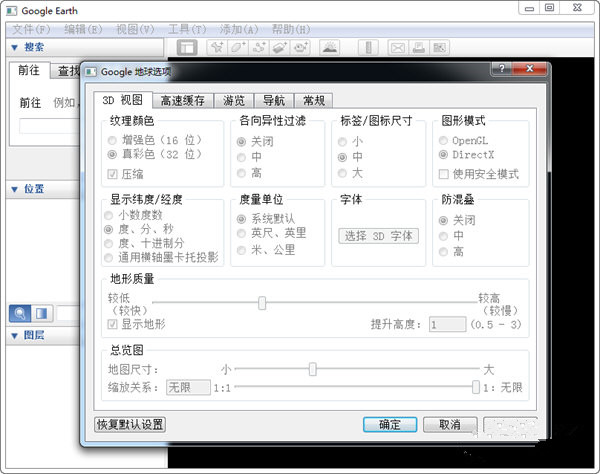Switch to the 高速缓存 tab
Image resolution: width=600 pixels, height=474 pixels.
click(x=183, y=101)
